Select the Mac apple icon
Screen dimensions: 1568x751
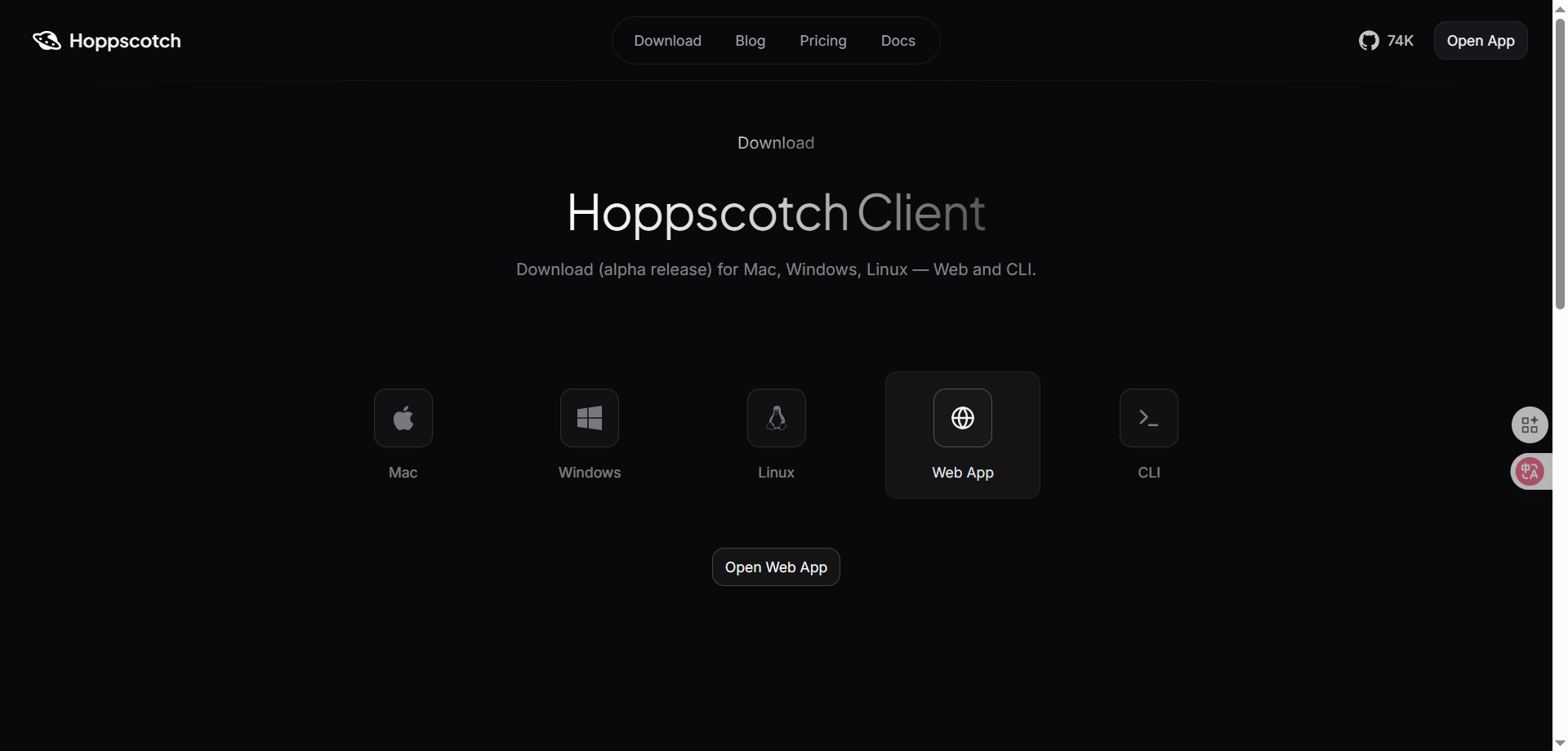click(x=403, y=418)
